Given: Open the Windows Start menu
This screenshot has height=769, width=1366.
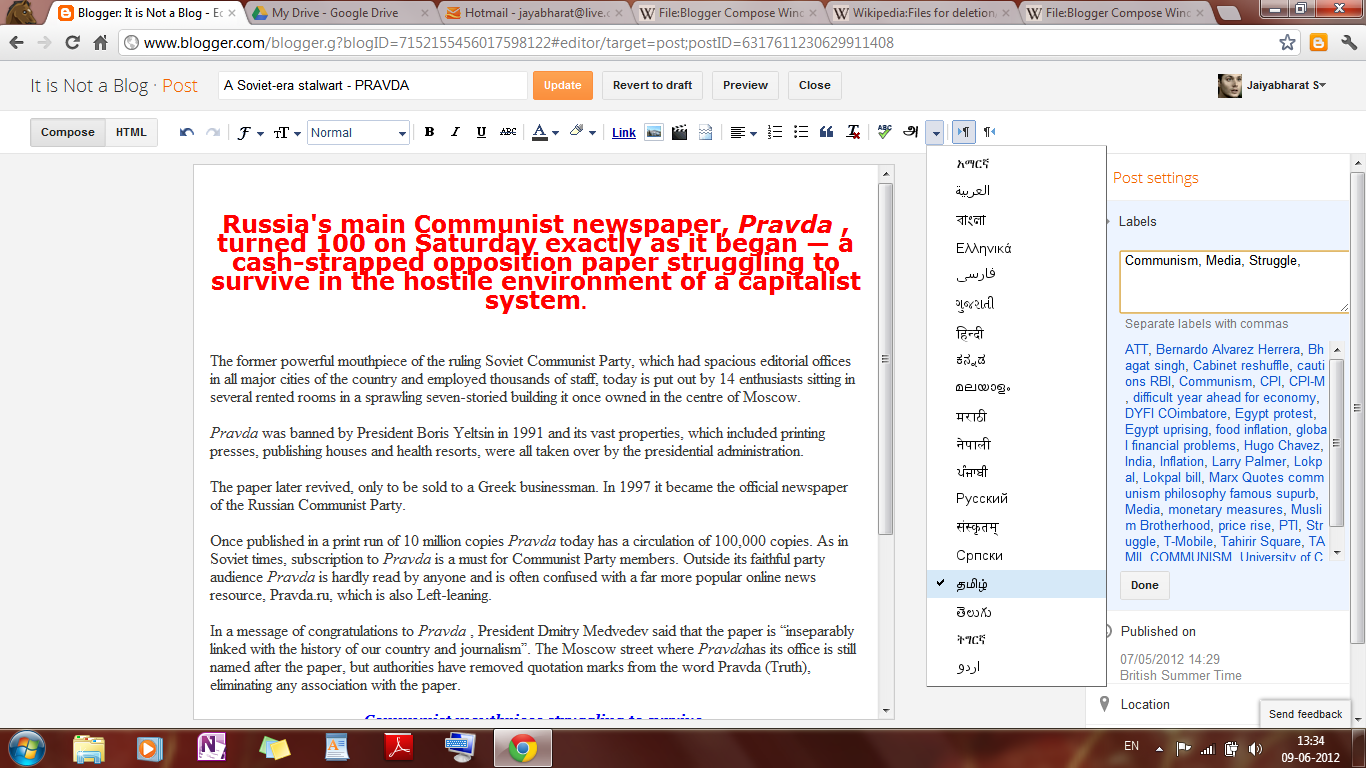Looking at the screenshot, I should pos(25,748).
